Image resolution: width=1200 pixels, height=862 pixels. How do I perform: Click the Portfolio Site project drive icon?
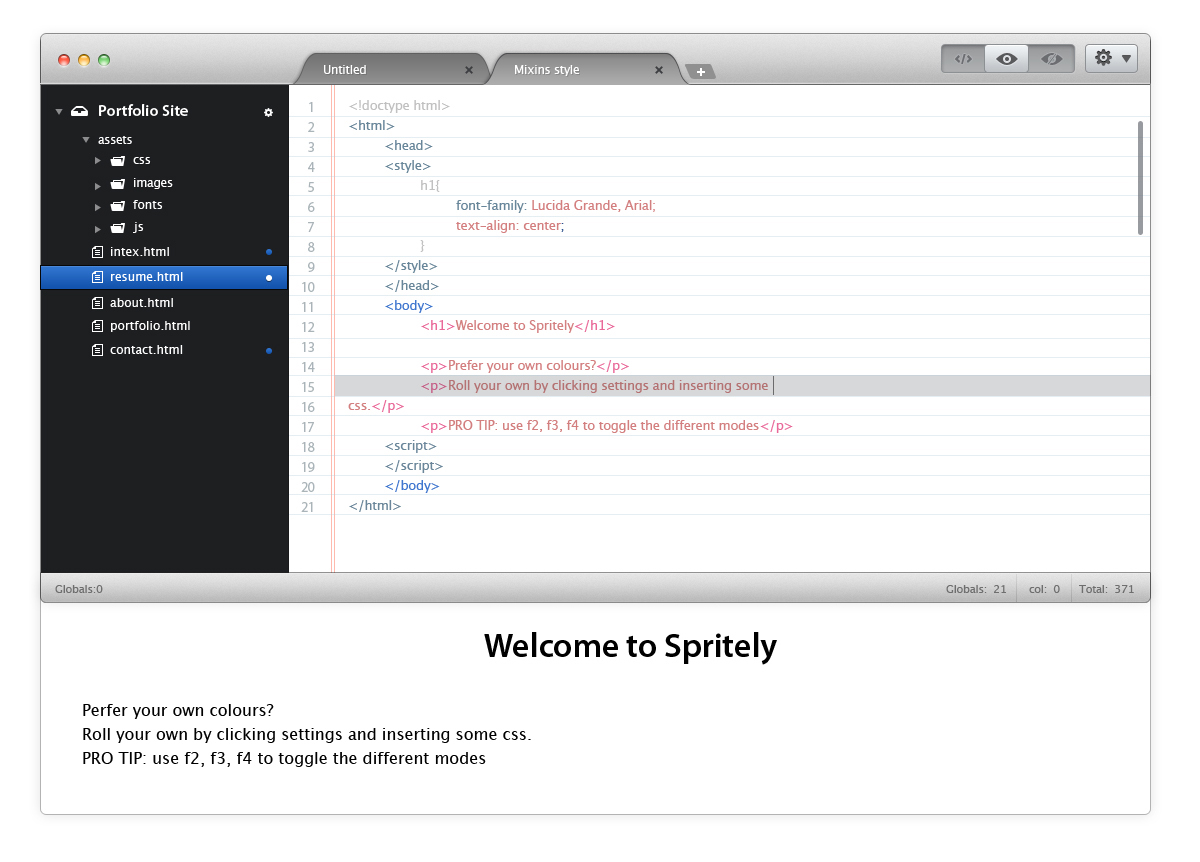pyautogui.click(x=80, y=111)
